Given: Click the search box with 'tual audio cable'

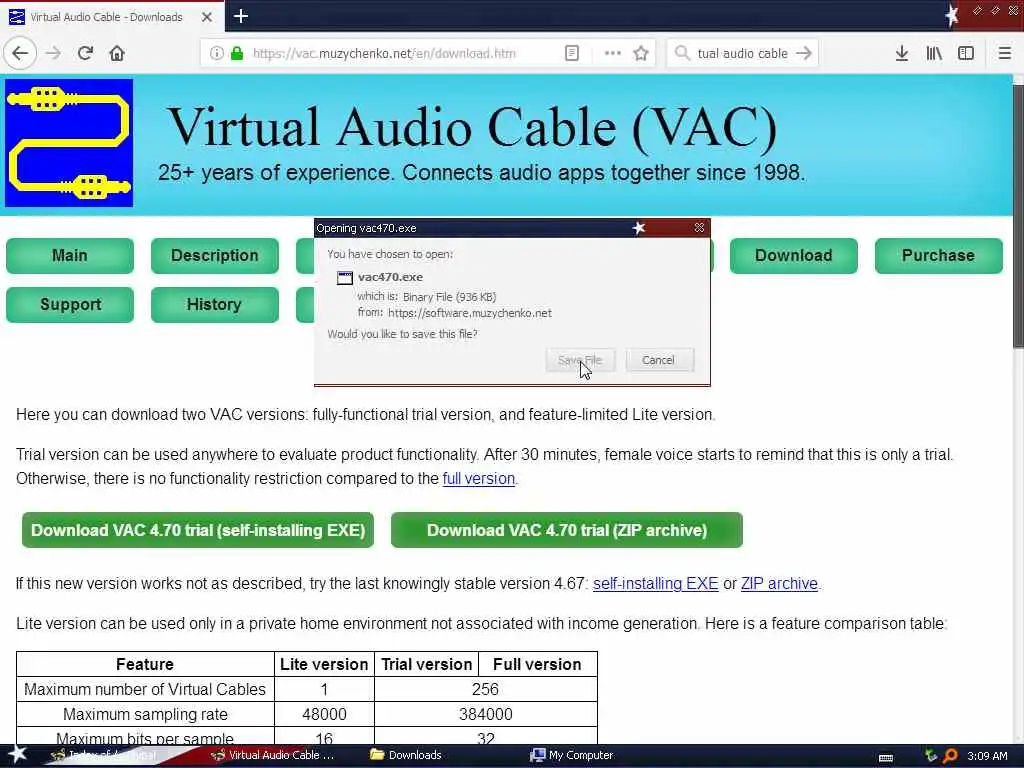Looking at the screenshot, I should pos(743,54).
